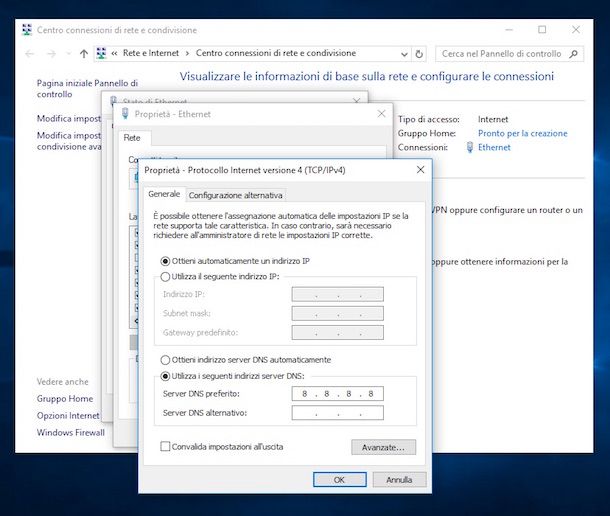The width and height of the screenshot is (610, 516).
Task: Select the Generale tab
Action: (x=164, y=194)
